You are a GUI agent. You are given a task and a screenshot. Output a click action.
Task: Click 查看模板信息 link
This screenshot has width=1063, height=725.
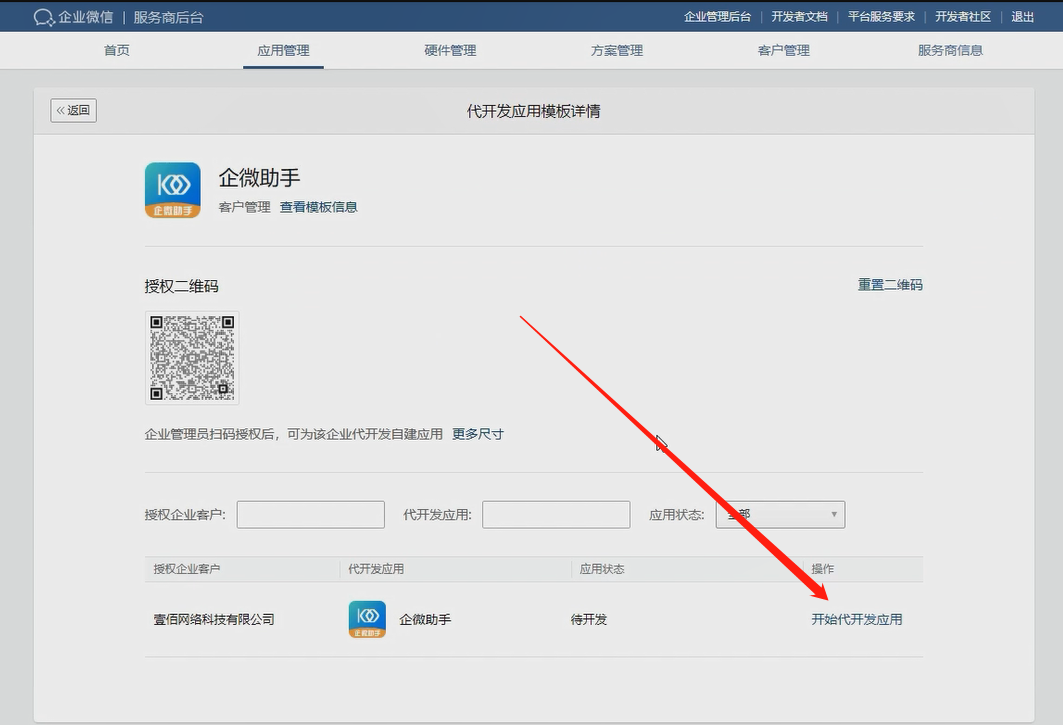click(x=319, y=207)
